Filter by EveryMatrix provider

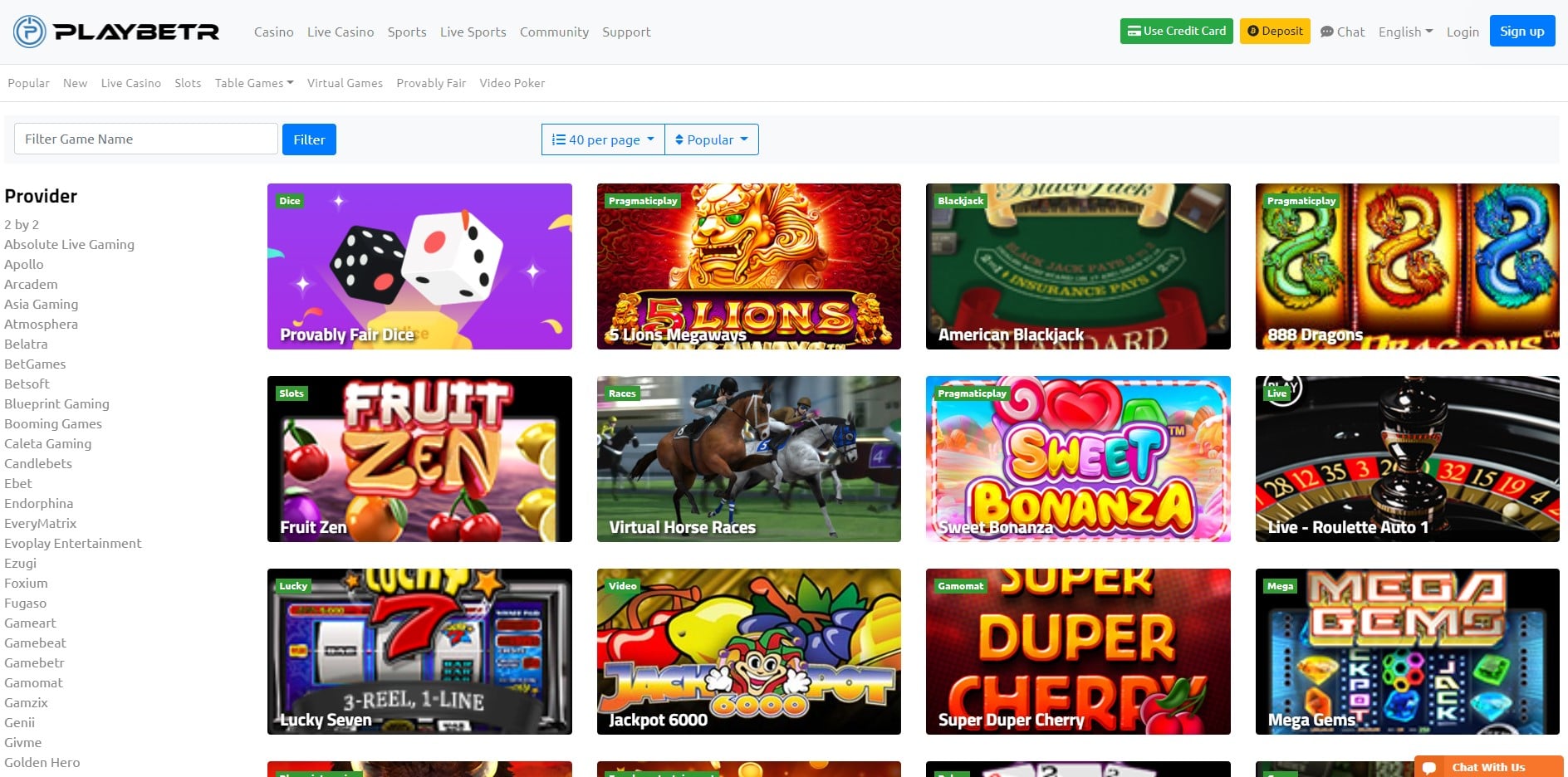pos(40,523)
